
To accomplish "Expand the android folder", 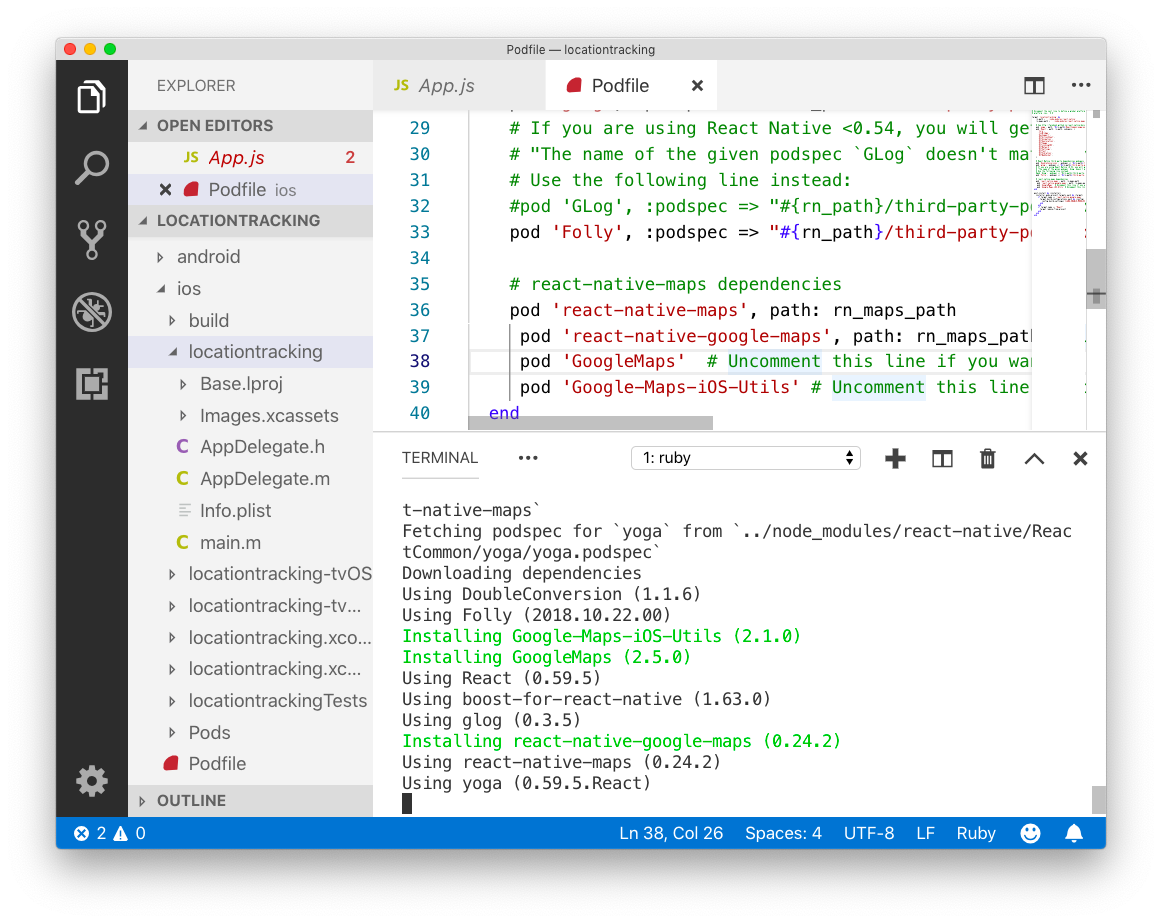I will click(x=208, y=257).
